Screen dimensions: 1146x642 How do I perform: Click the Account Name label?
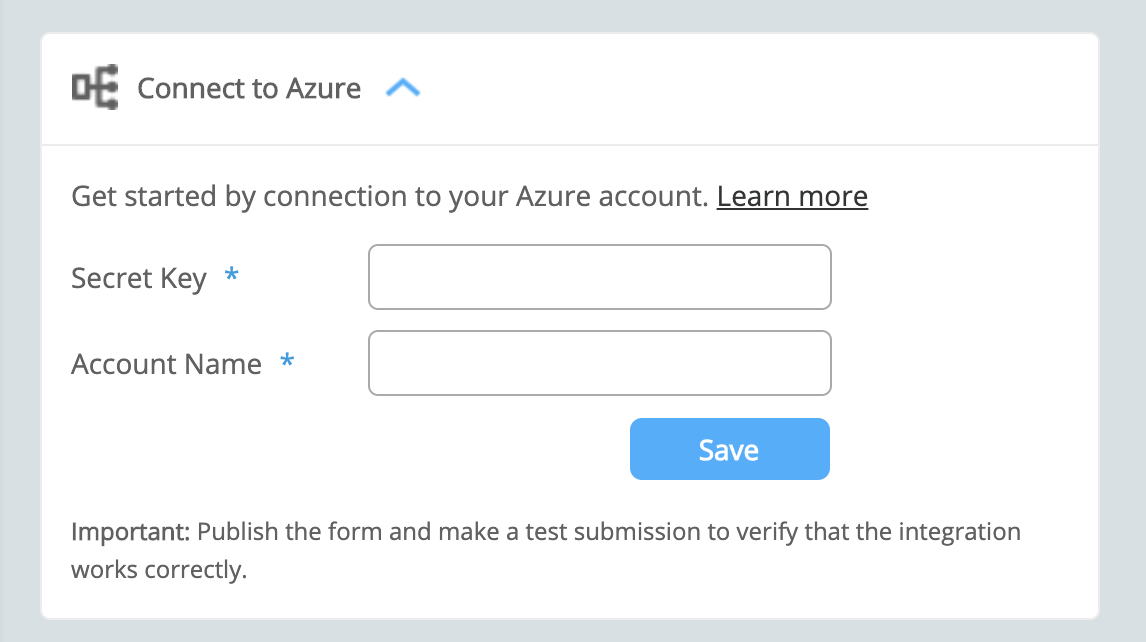tap(167, 364)
